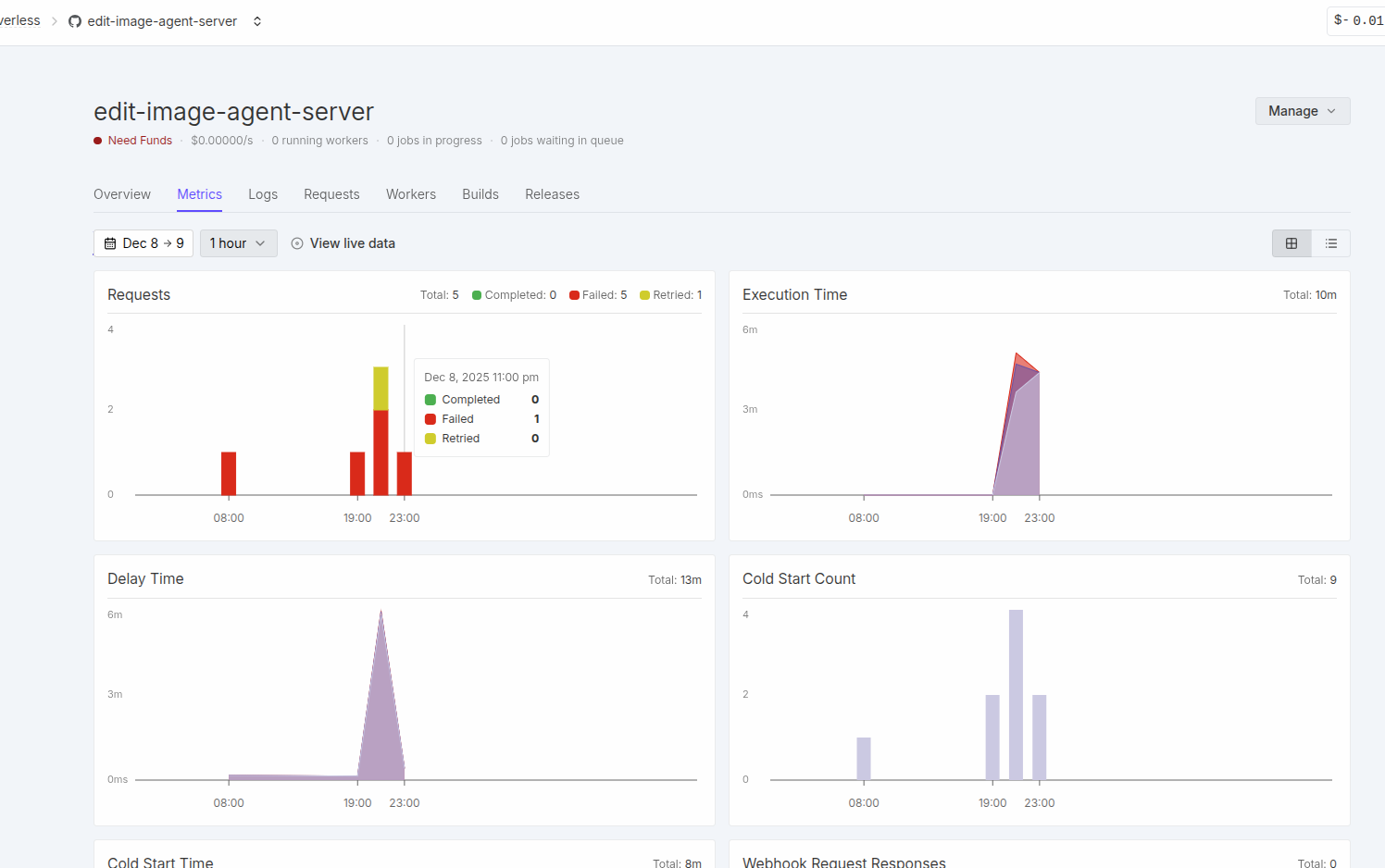Screen dimensions: 1385x868
Task: Switch to list layout view
Action: click(x=1330, y=243)
